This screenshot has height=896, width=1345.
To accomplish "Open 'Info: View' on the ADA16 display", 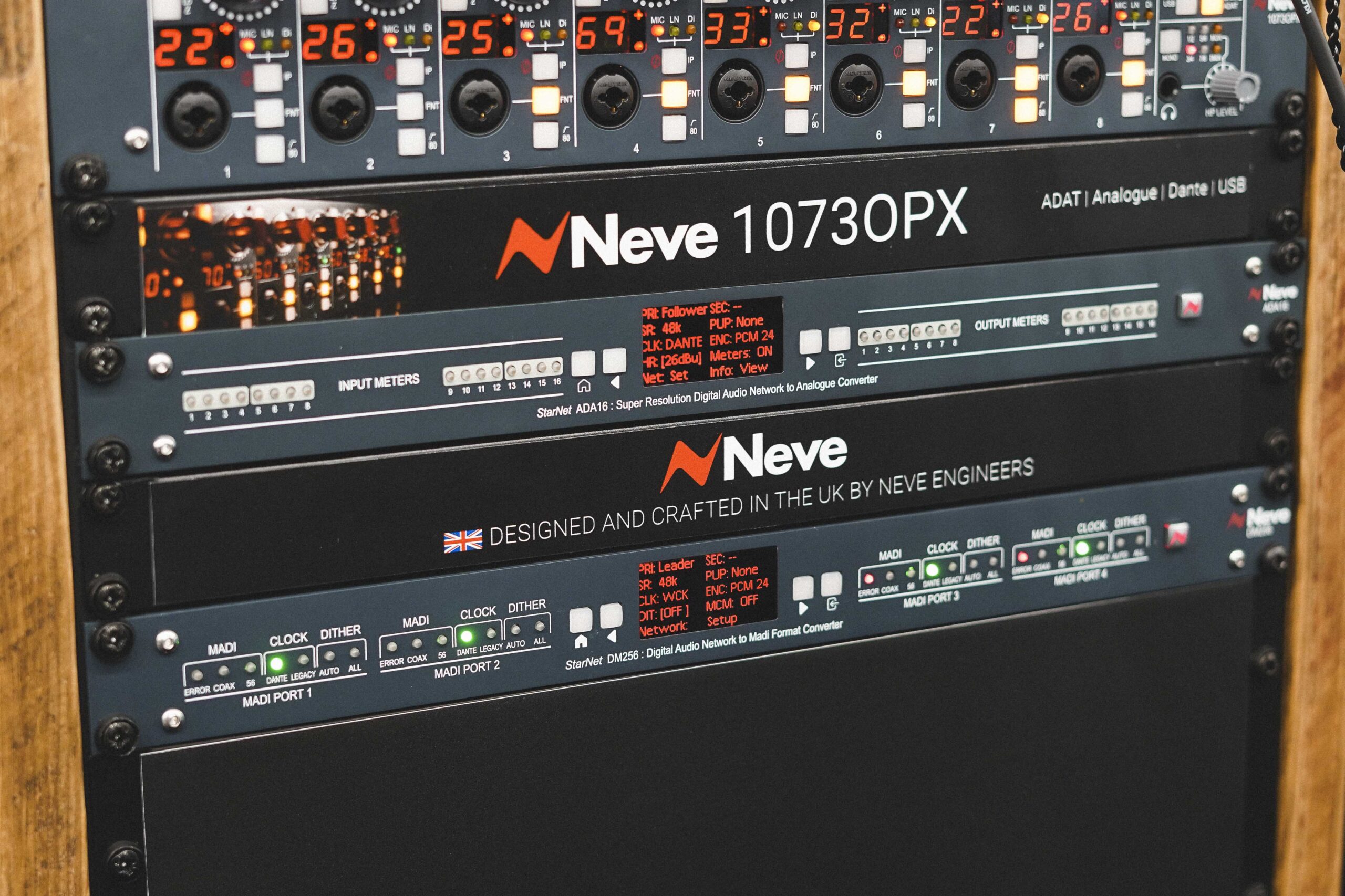I will (x=739, y=370).
